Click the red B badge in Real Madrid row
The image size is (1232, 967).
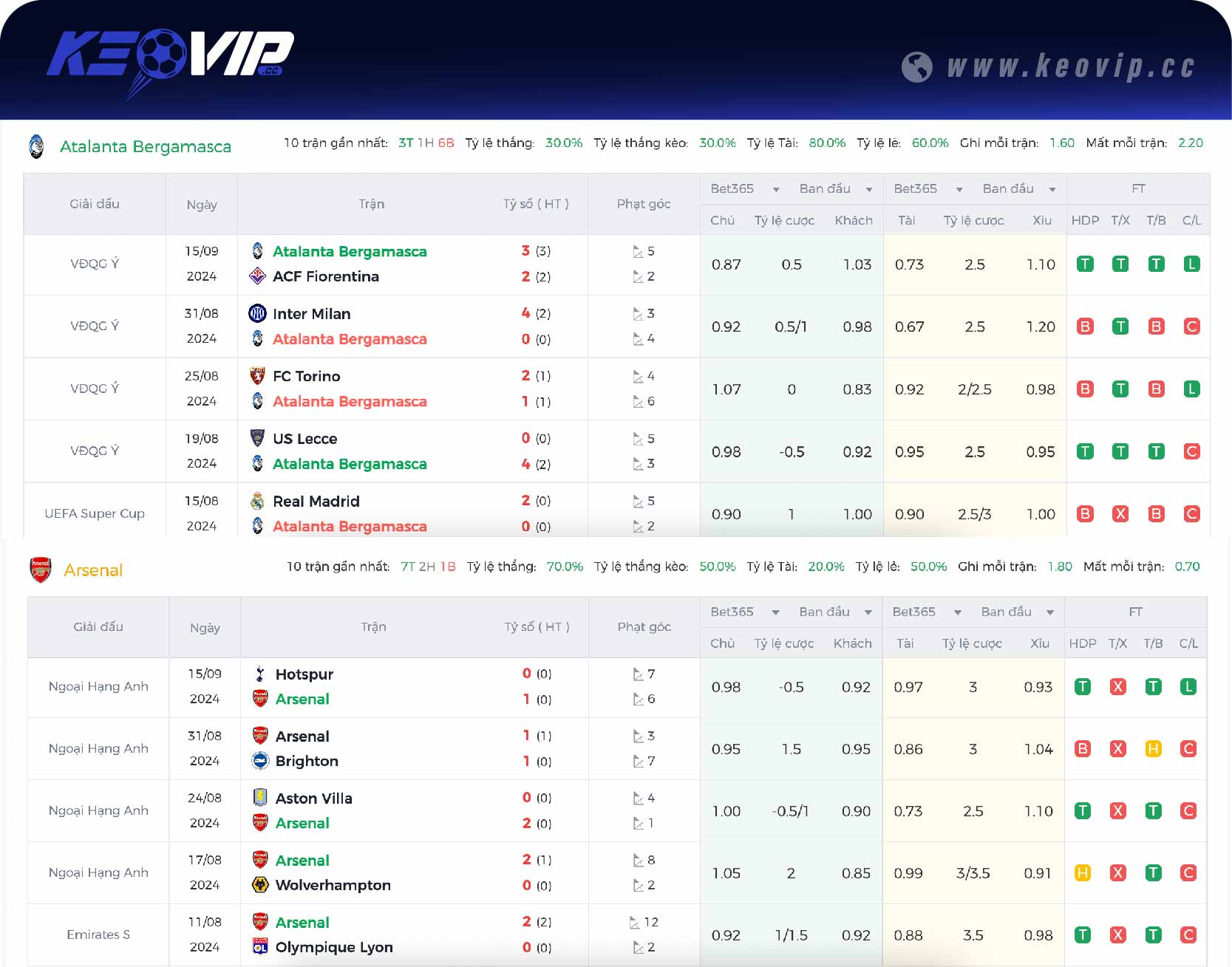coord(1085,513)
